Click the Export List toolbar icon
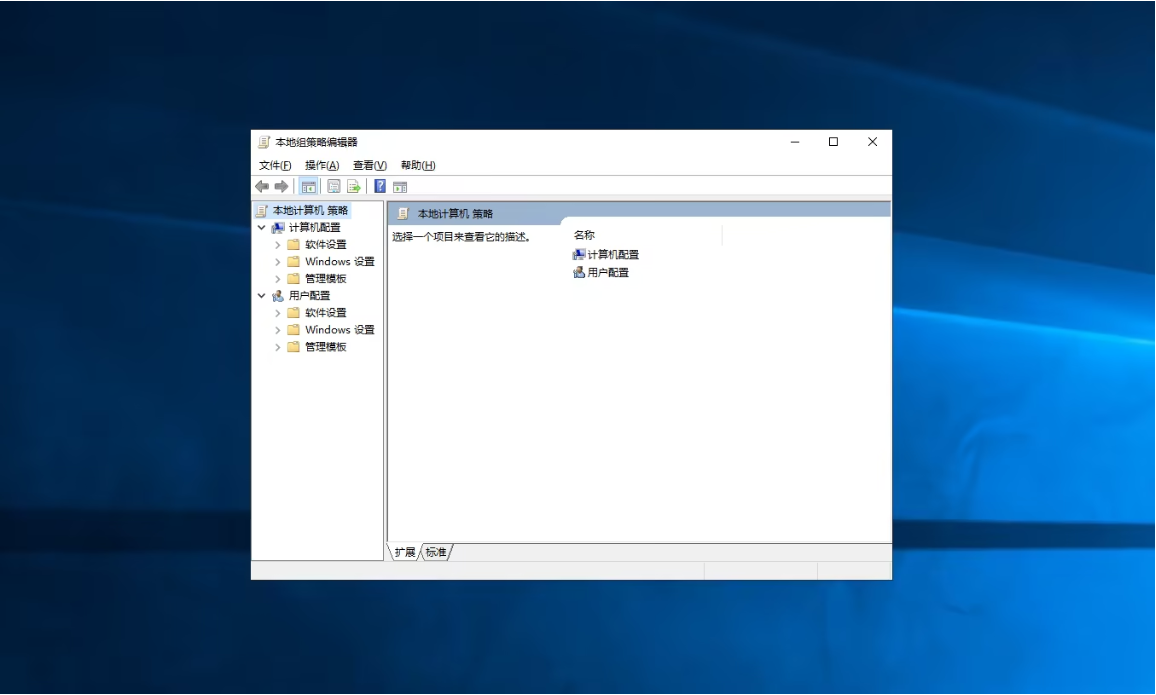 353,186
